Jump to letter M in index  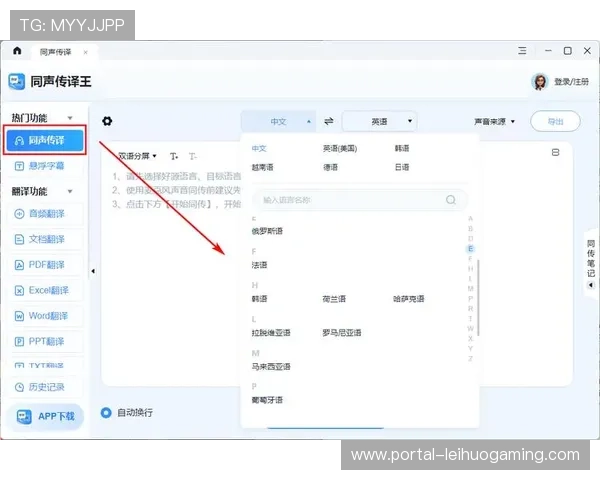point(471,289)
